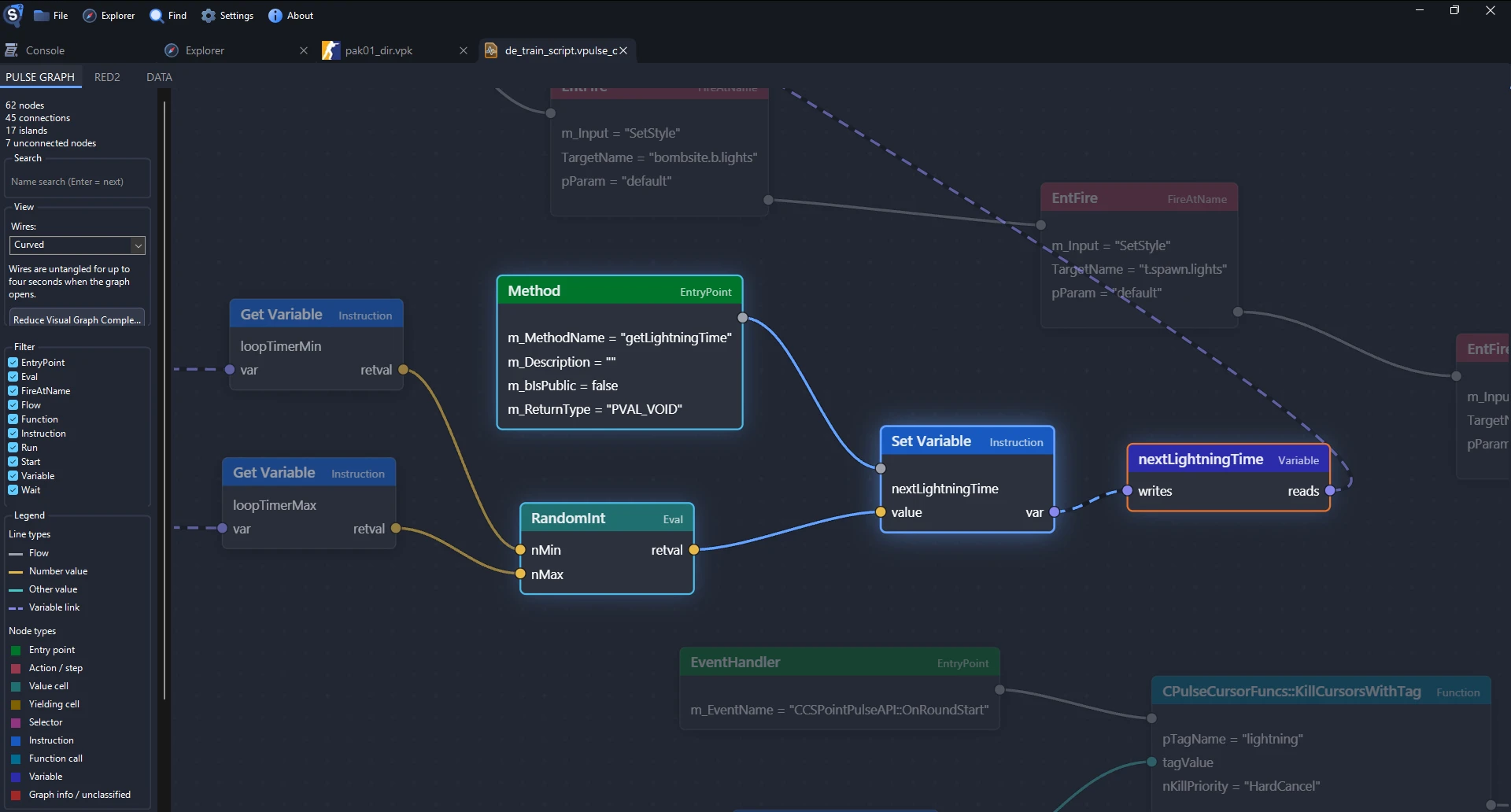Viewport: 1511px width, 812px height.
Task: Click the RandomInt nMin input port
Action: (520, 550)
